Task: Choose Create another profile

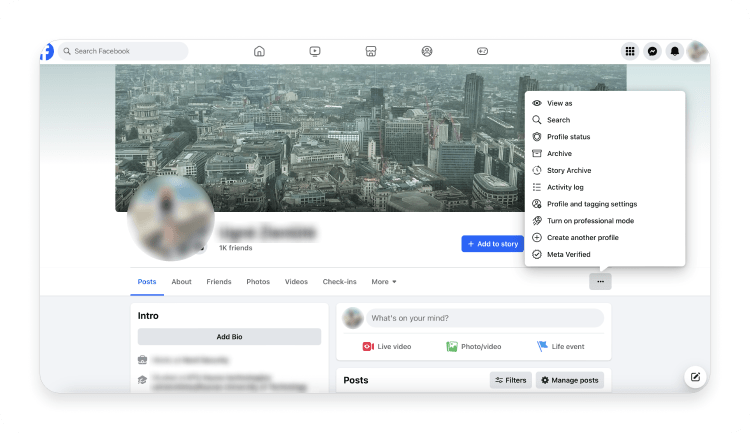Action: click(x=605, y=237)
